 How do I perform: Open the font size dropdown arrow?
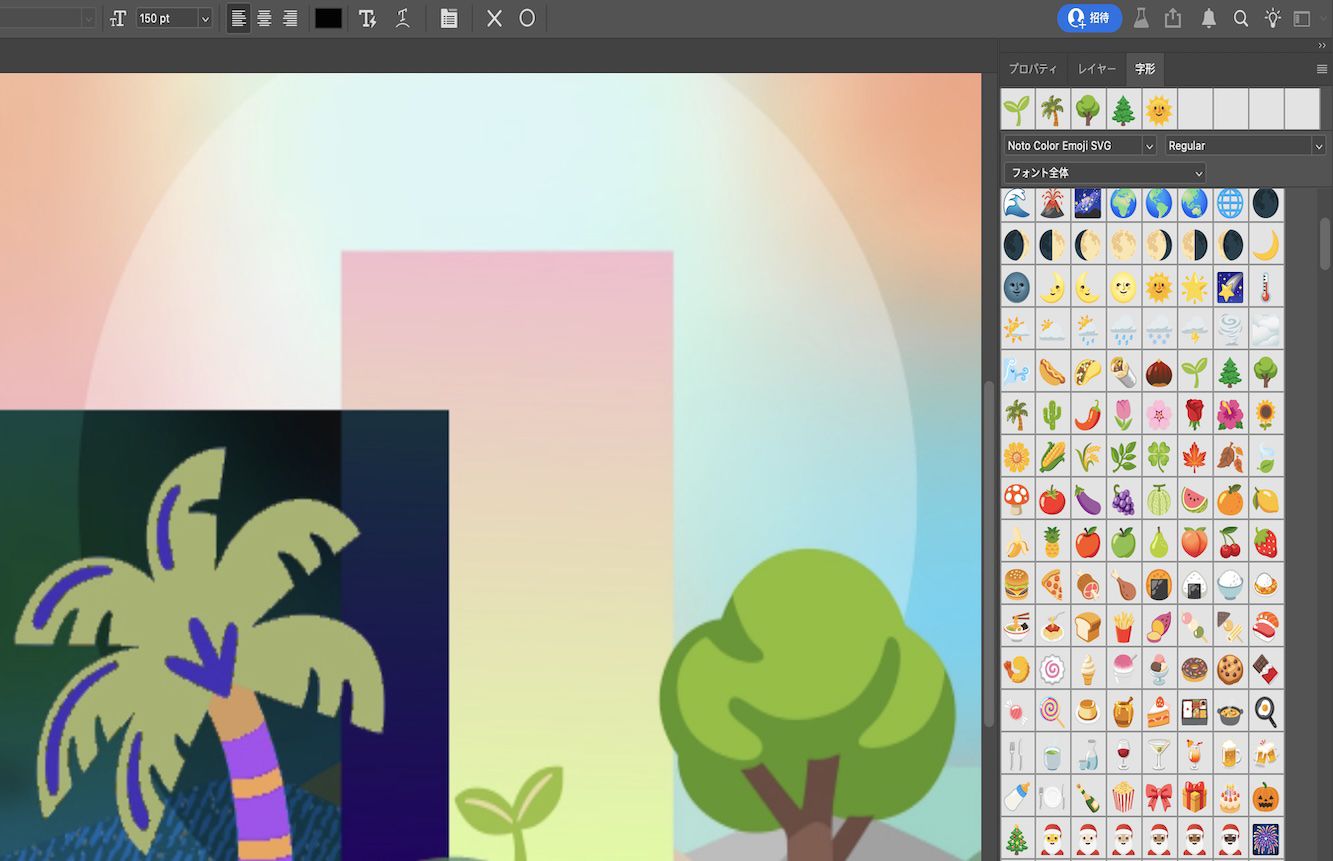pos(205,18)
